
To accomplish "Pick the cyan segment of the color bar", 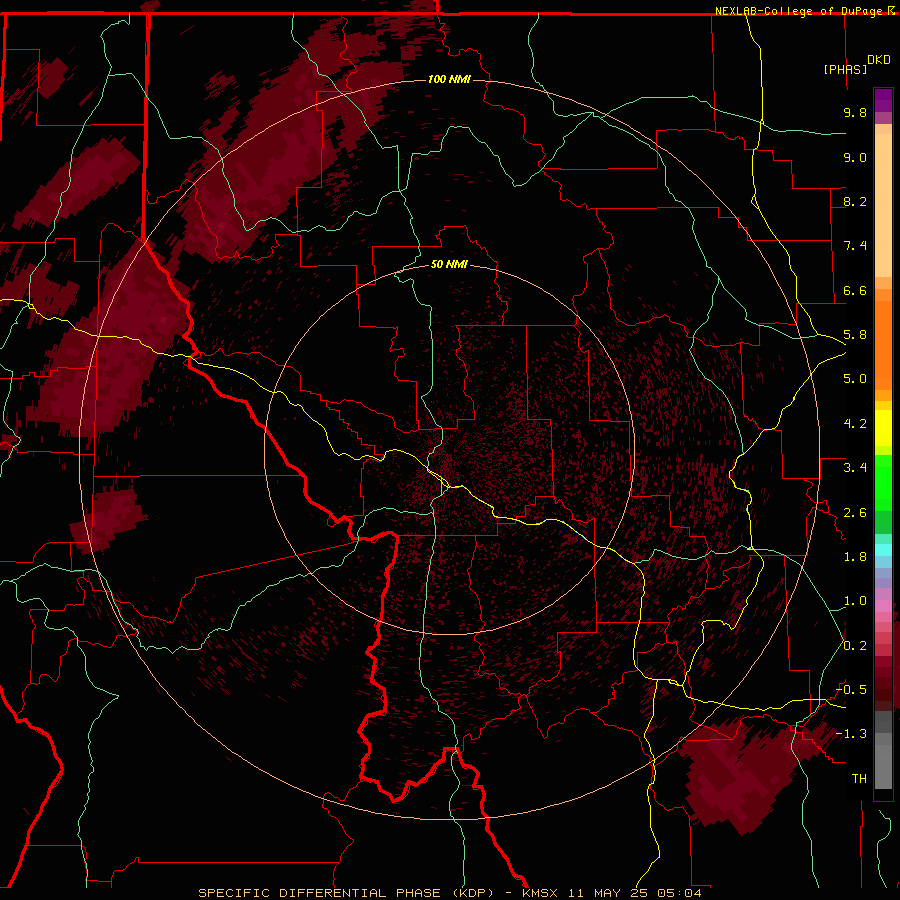I will (x=883, y=550).
